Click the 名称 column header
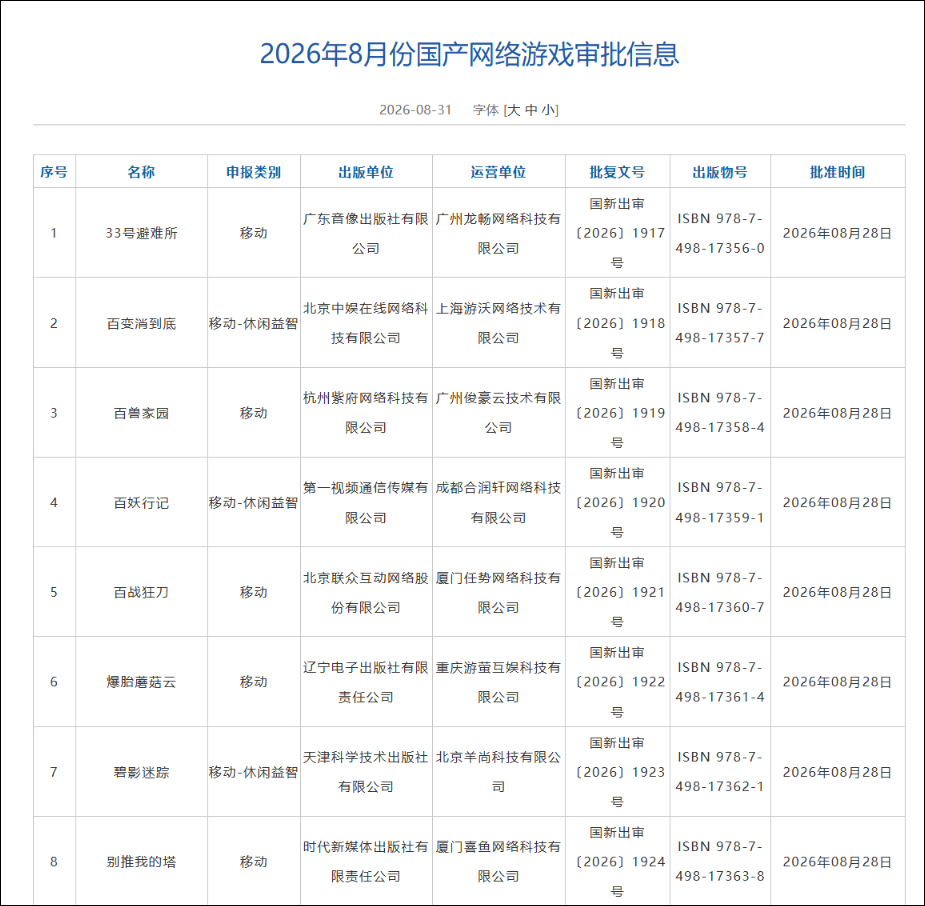Image resolution: width=925 pixels, height=906 pixels. click(x=142, y=172)
